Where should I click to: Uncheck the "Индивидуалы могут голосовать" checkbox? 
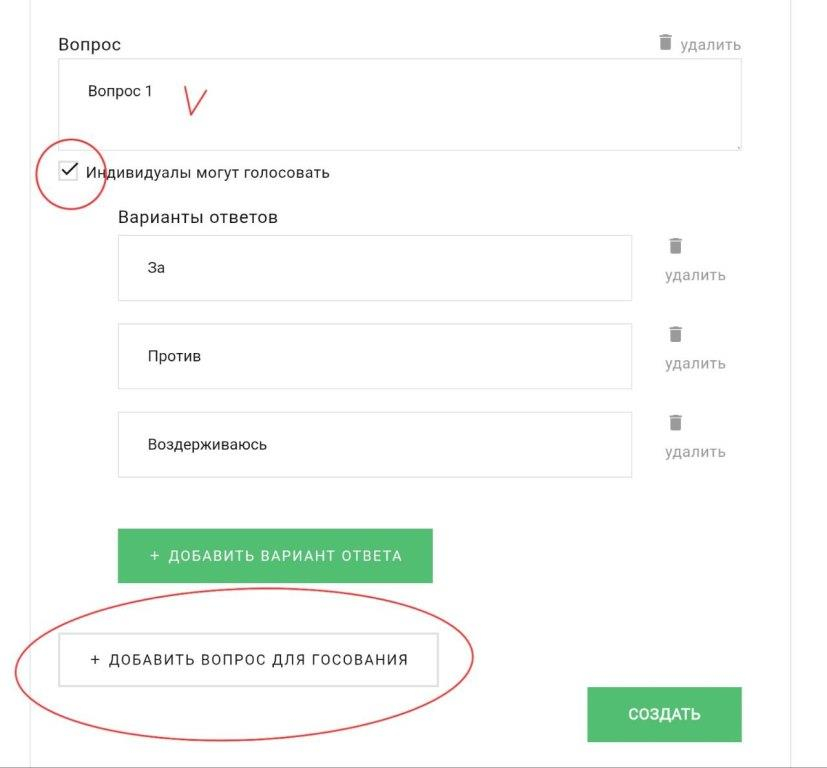click(69, 171)
